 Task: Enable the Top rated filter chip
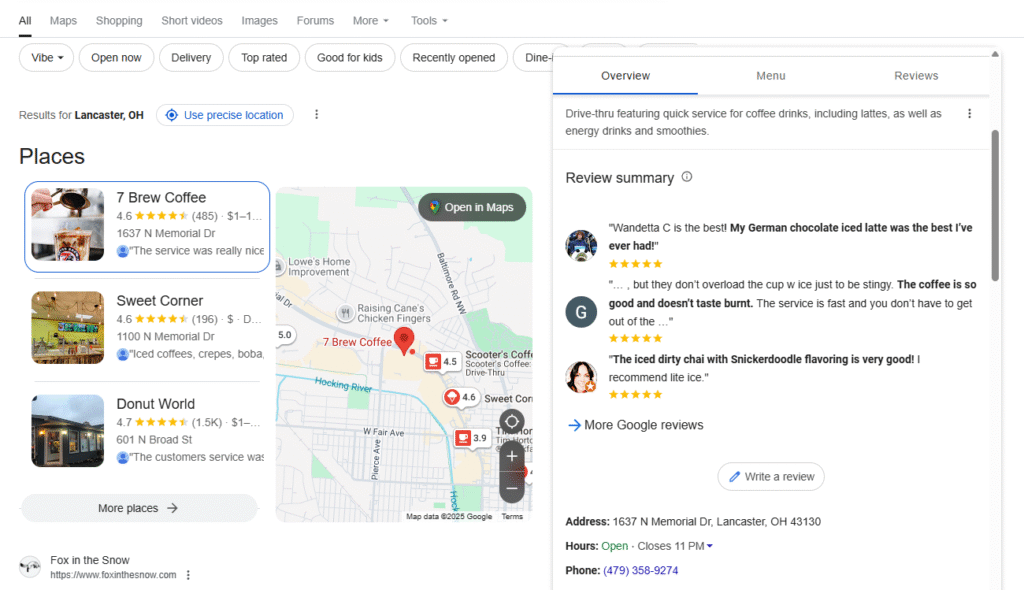tap(264, 58)
